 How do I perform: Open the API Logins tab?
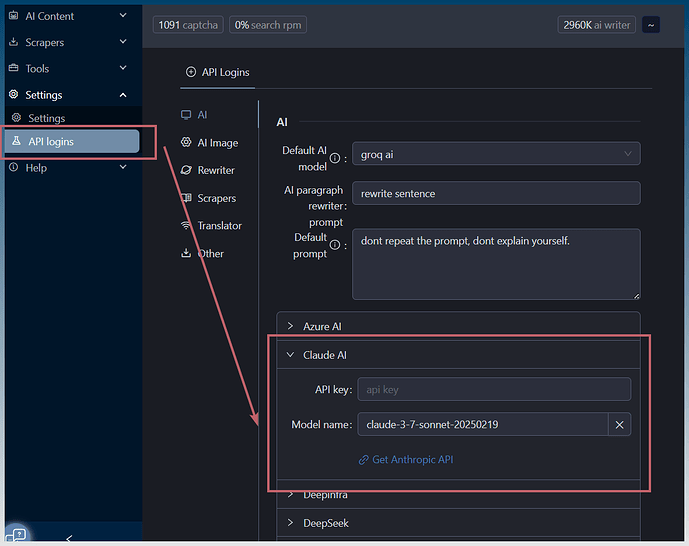pyautogui.click(x=218, y=72)
